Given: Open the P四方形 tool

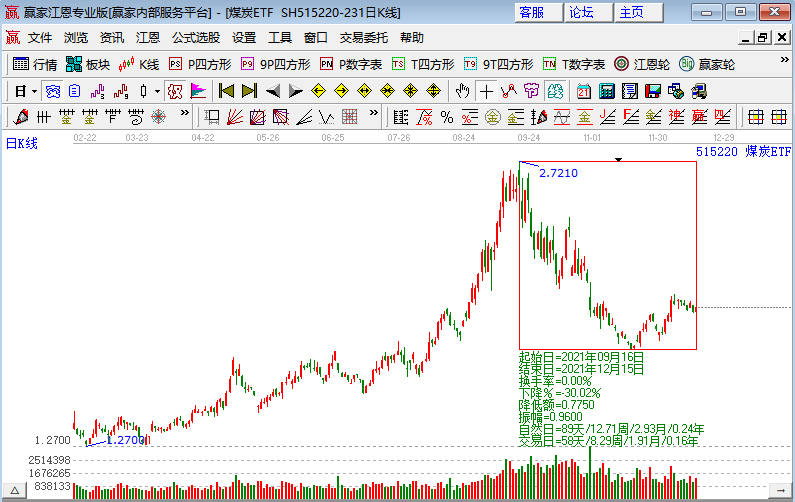Looking at the screenshot, I should [200, 64].
